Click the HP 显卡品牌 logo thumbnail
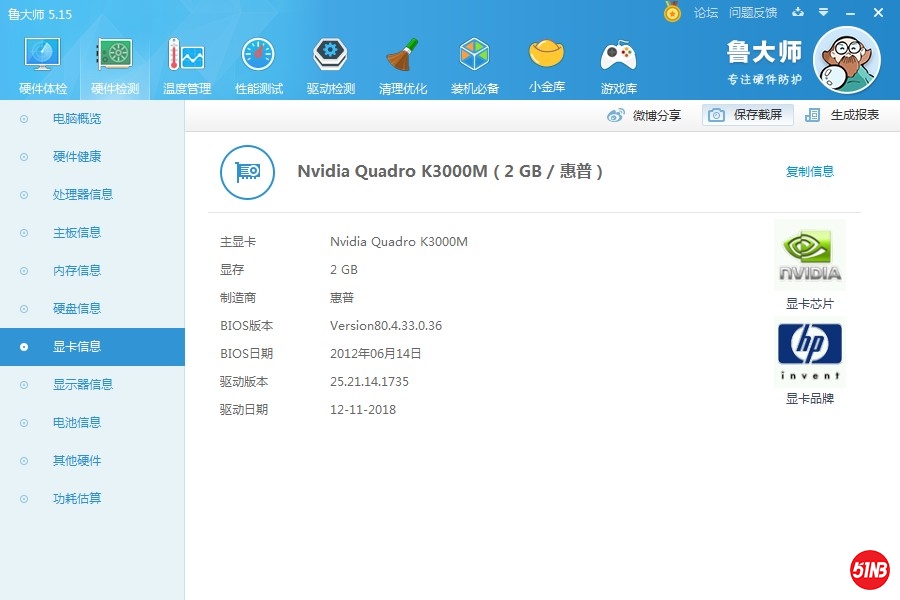The width and height of the screenshot is (900, 600). [809, 352]
